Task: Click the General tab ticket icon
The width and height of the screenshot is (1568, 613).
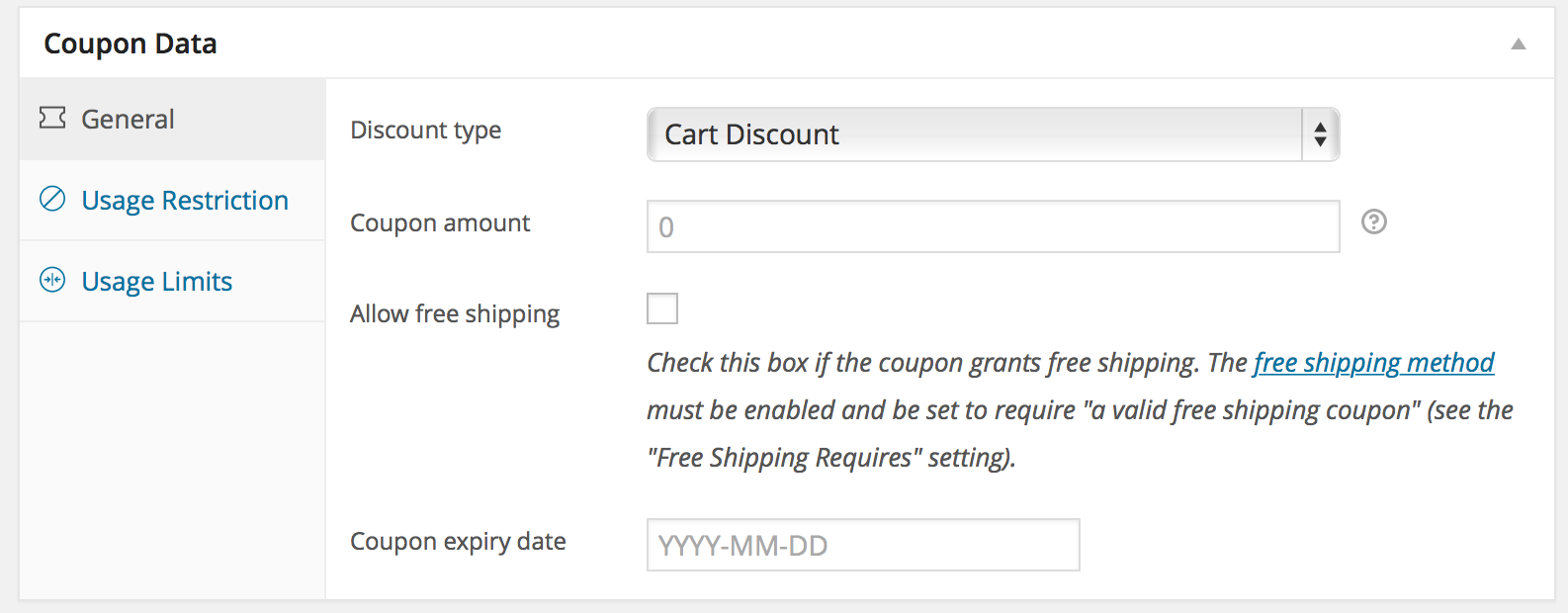Action: [52, 119]
